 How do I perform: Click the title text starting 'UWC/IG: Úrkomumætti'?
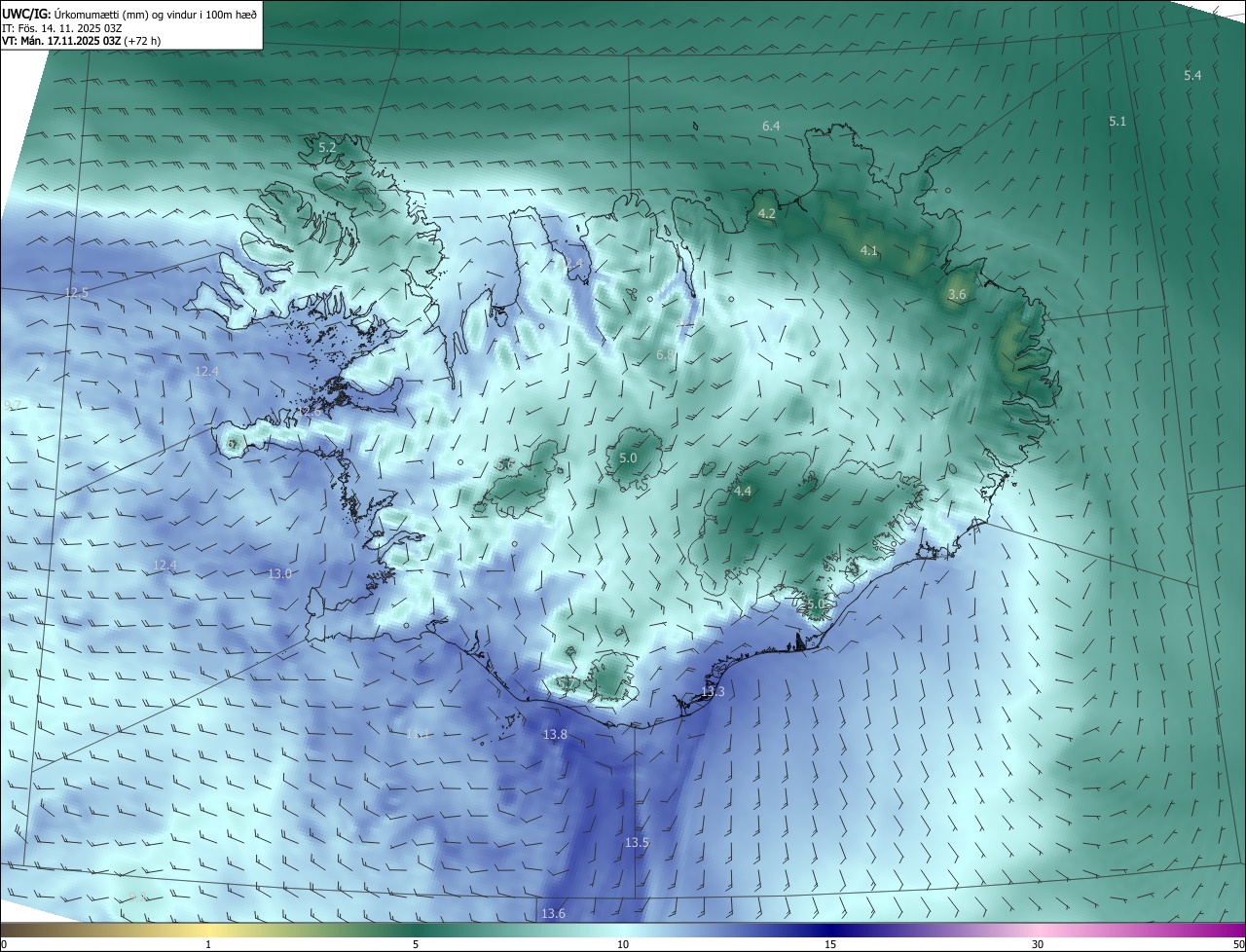[129, 14]
